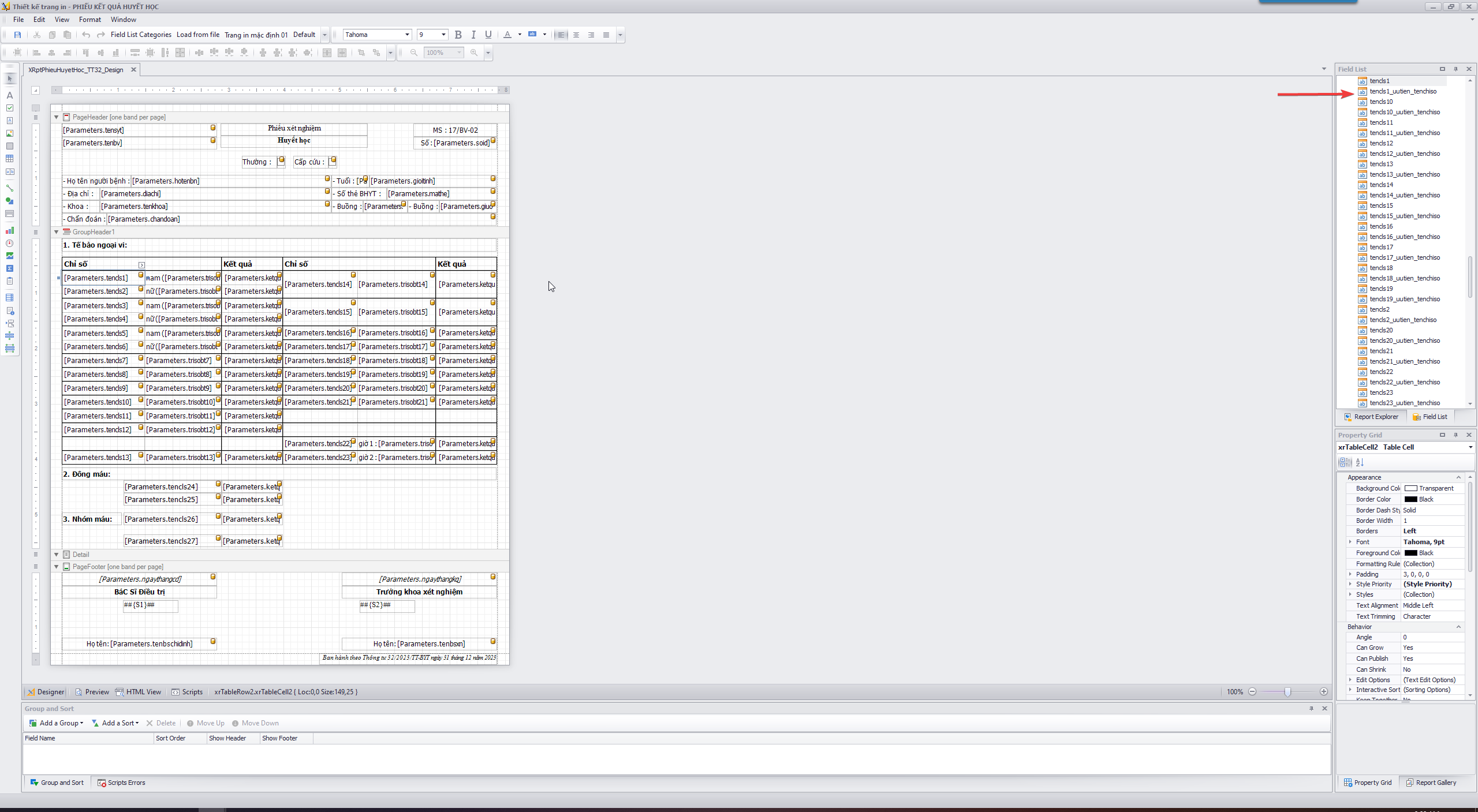Toggle Bold formatting

[458, 35]
